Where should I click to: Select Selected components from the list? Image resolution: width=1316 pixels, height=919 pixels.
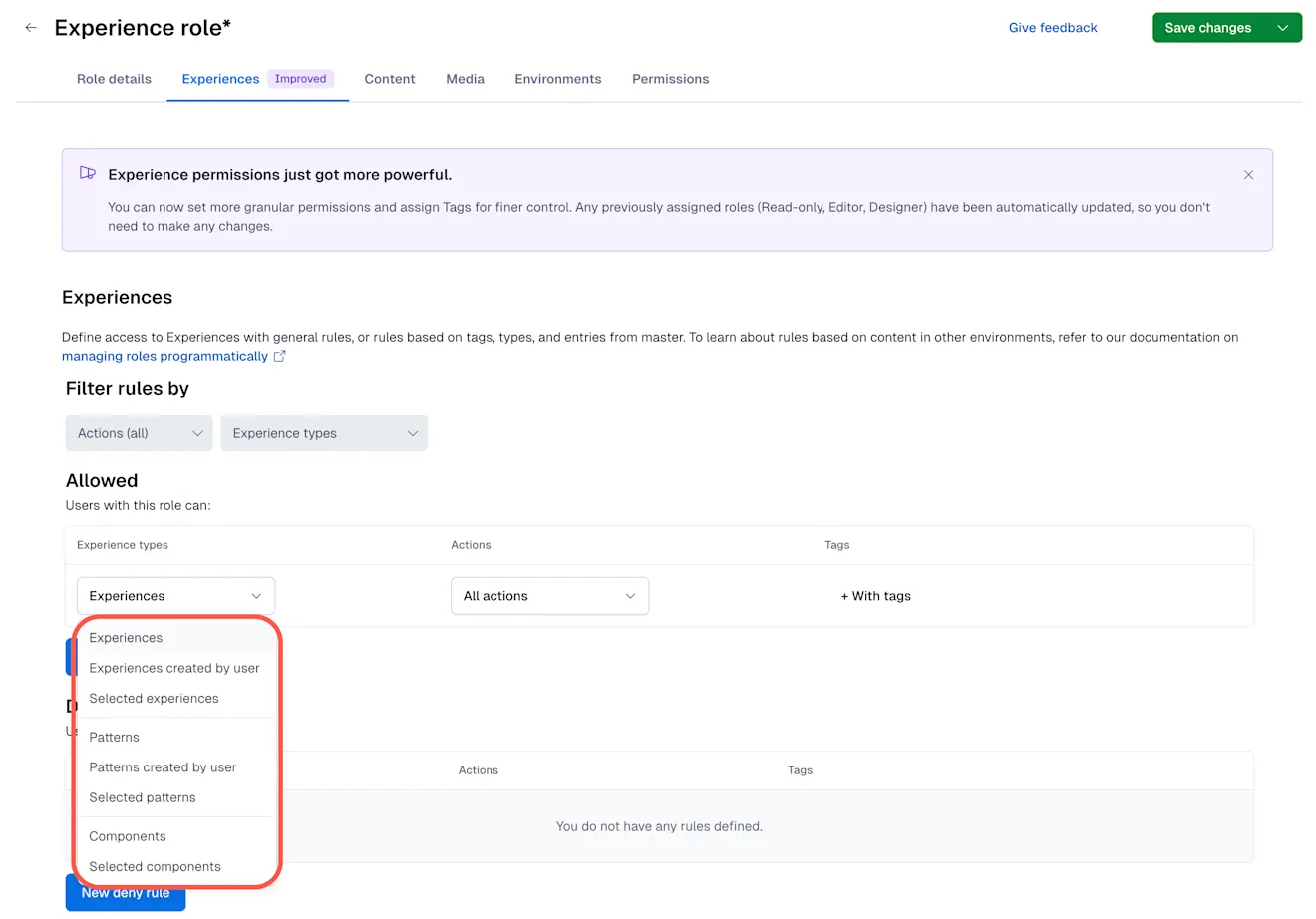(x=155, y=866)
